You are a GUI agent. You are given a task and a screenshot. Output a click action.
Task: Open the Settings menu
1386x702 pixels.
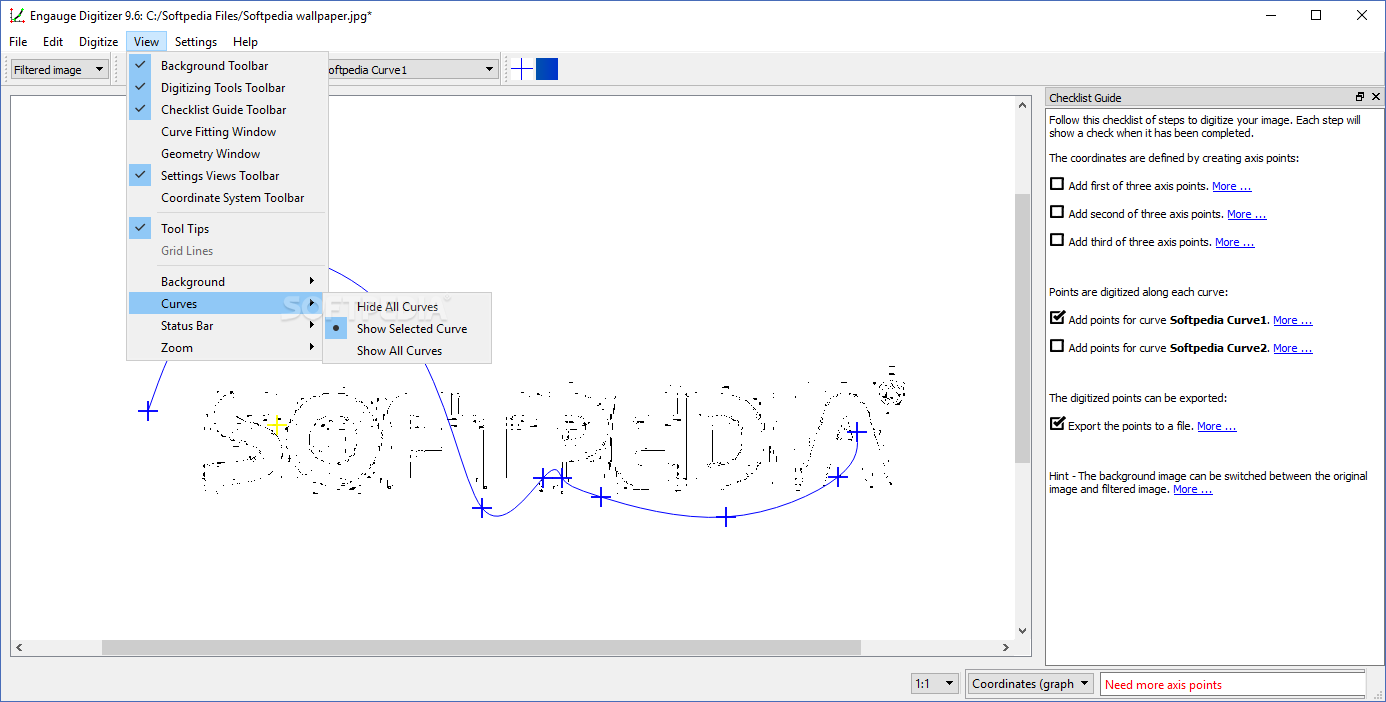(196, 42)
